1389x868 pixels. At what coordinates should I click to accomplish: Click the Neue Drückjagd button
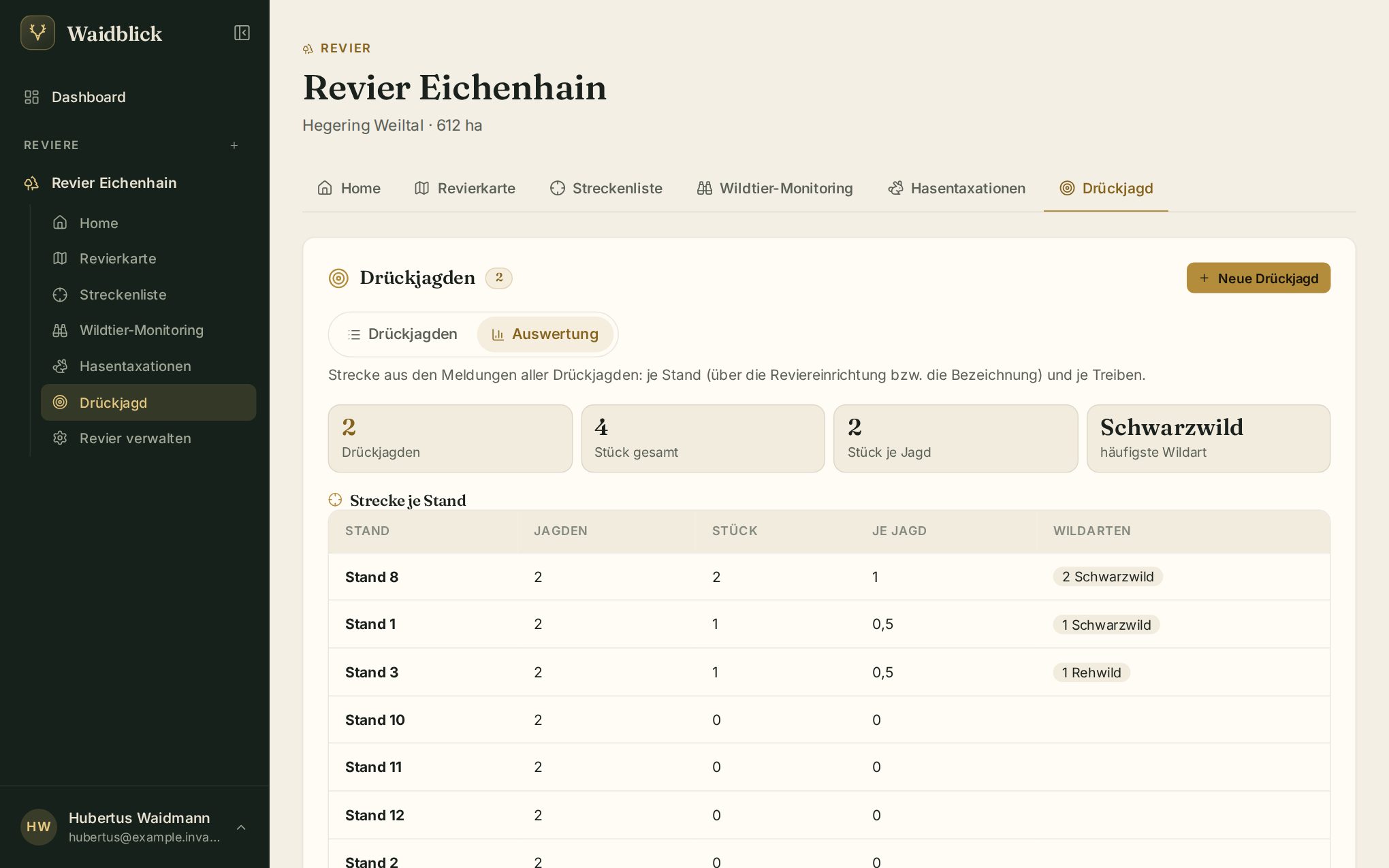point(1258,278)
